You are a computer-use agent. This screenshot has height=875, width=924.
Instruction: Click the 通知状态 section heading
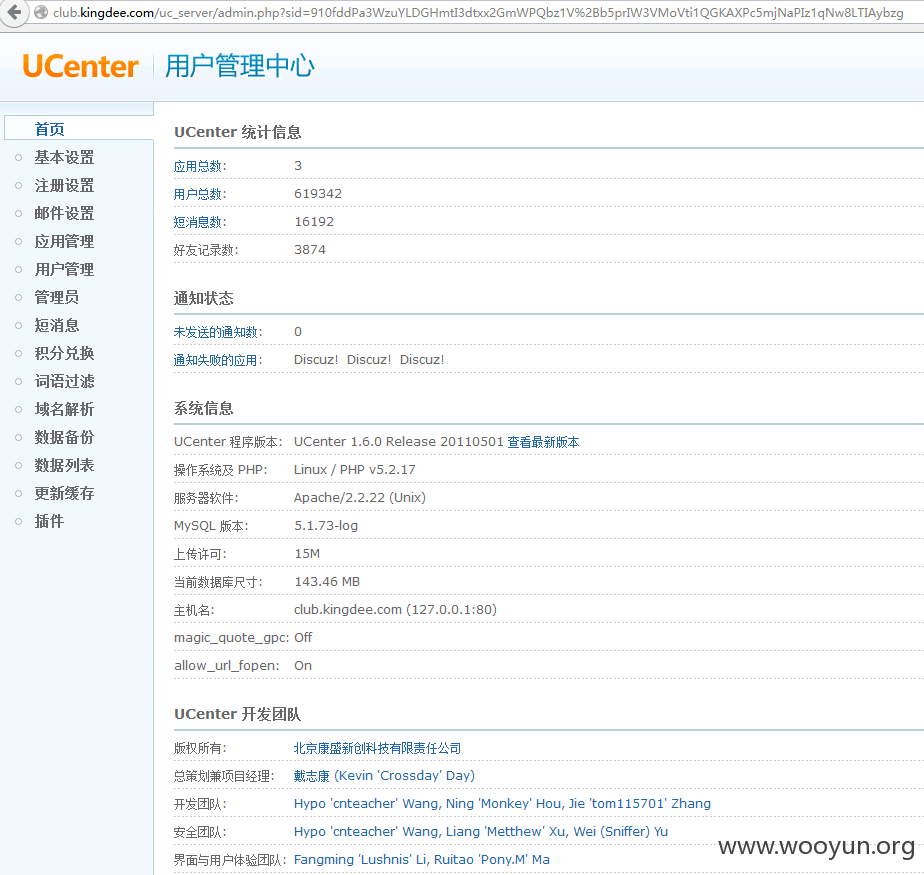tap(203, 298)
